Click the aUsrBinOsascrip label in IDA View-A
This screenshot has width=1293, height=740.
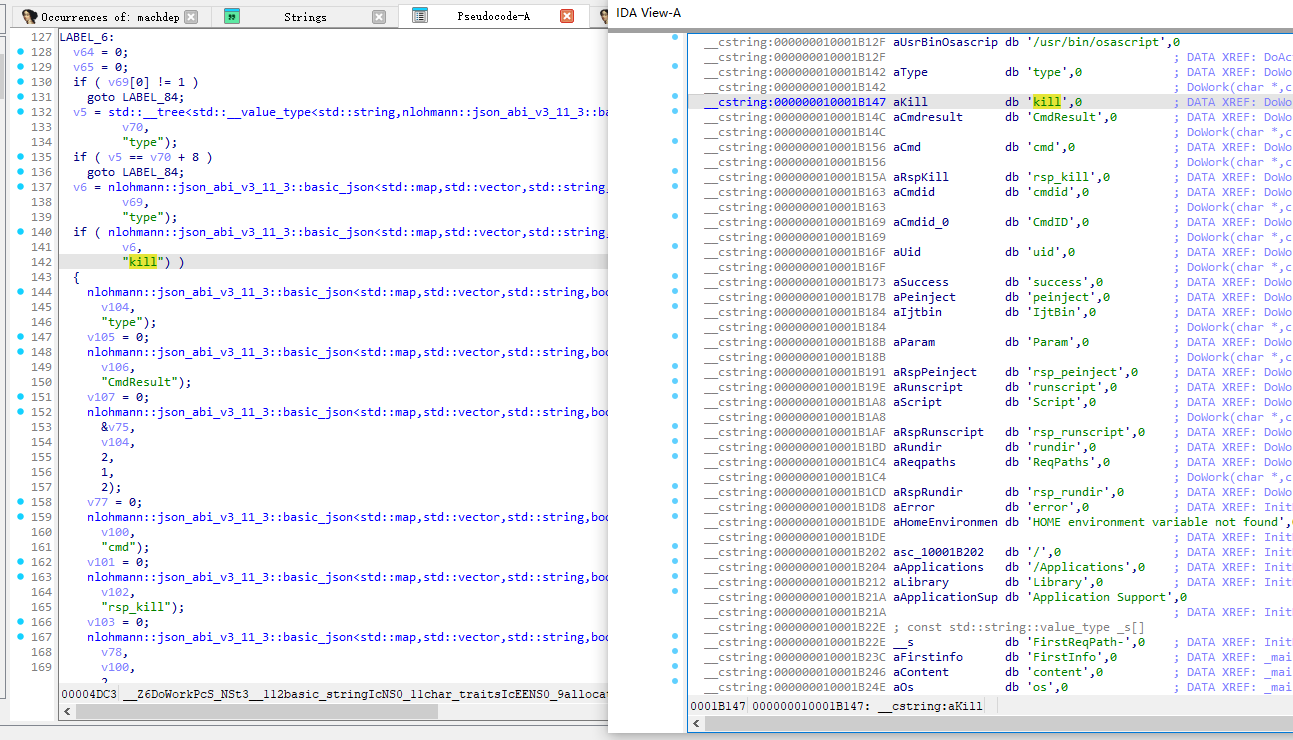(944, 42)
